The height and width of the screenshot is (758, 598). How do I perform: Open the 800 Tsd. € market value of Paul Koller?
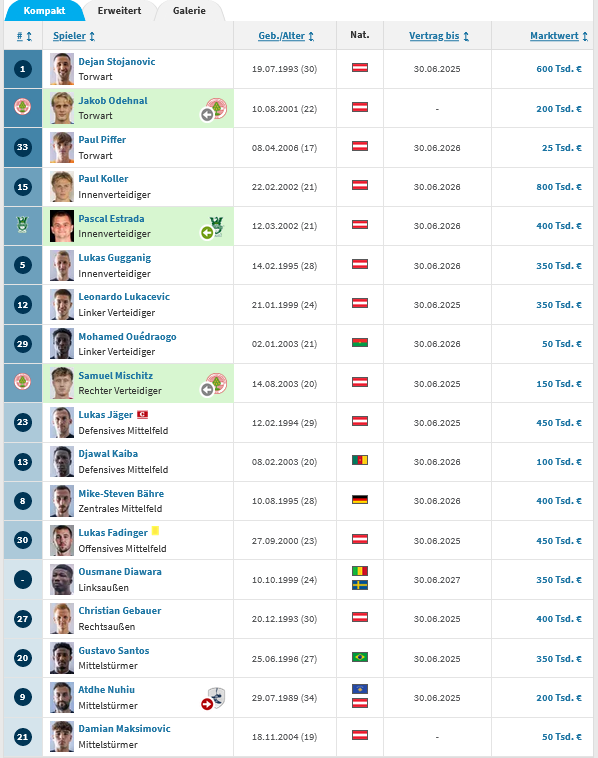coord(559,187)
